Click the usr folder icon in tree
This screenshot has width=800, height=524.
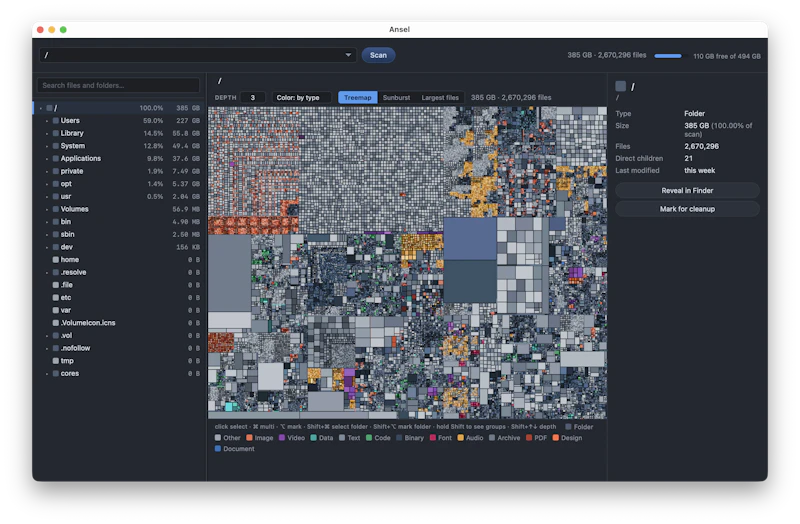click(x=56, y=196)
